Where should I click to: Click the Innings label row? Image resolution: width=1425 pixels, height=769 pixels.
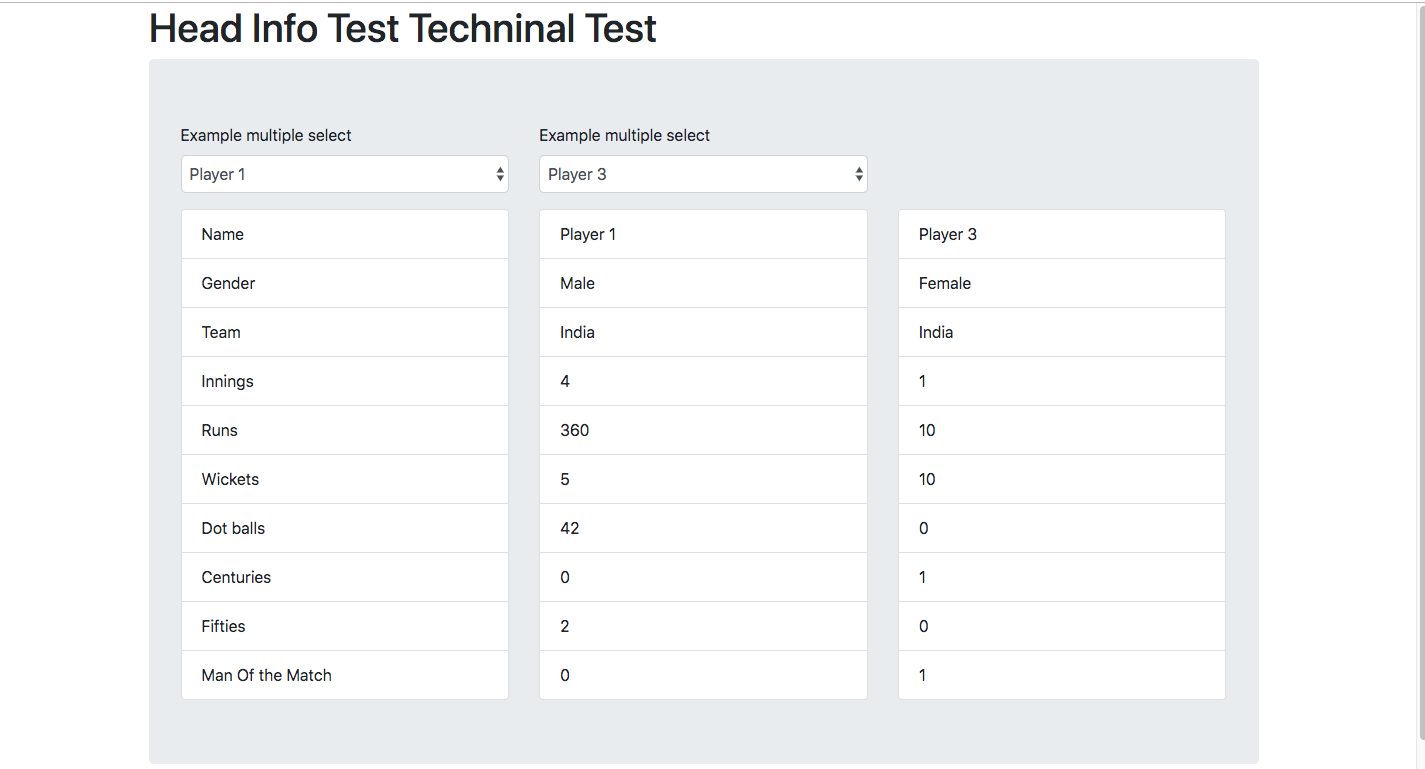pos(344,381)
